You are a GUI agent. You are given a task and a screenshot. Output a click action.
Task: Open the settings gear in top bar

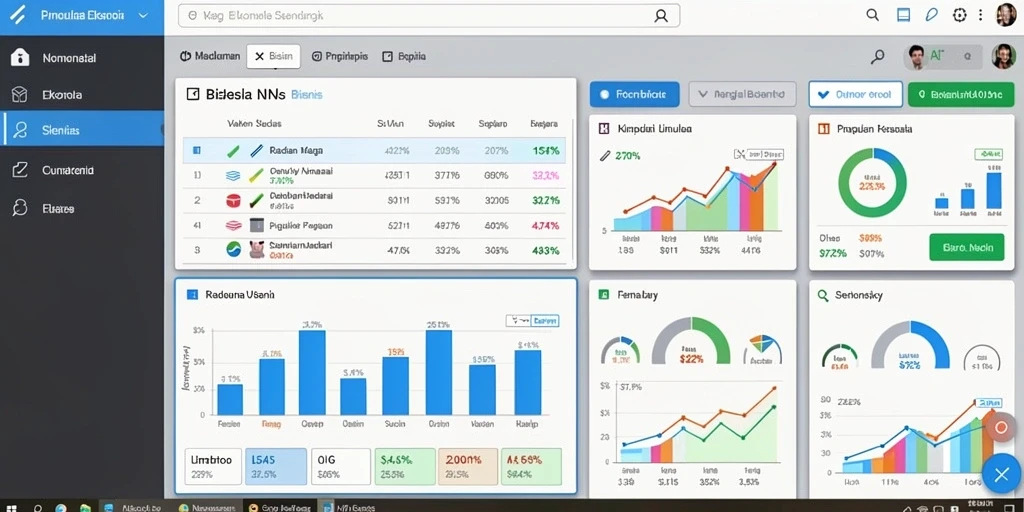pyautogui.click(x=959, y=15)
